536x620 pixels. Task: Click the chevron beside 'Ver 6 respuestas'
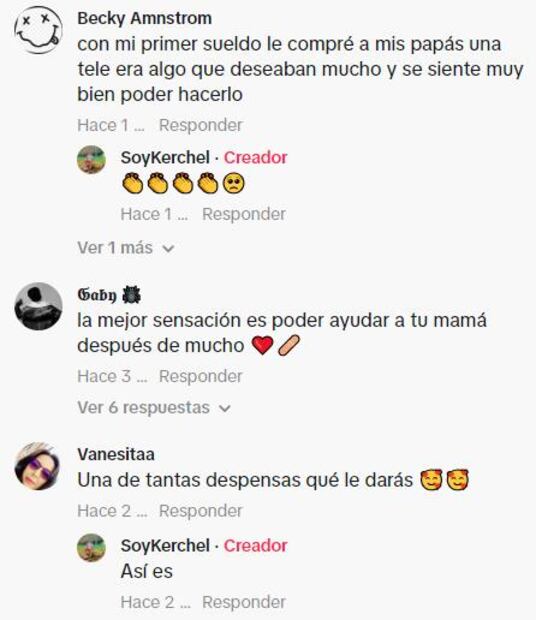(x=225, y=408)
